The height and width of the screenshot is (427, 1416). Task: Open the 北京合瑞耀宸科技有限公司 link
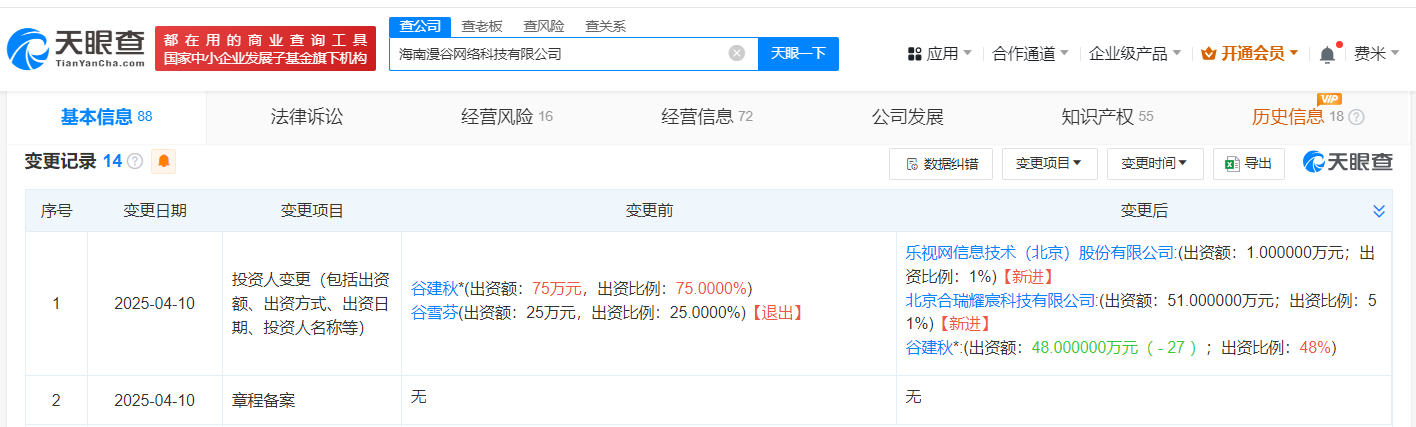click(1002, 300)
